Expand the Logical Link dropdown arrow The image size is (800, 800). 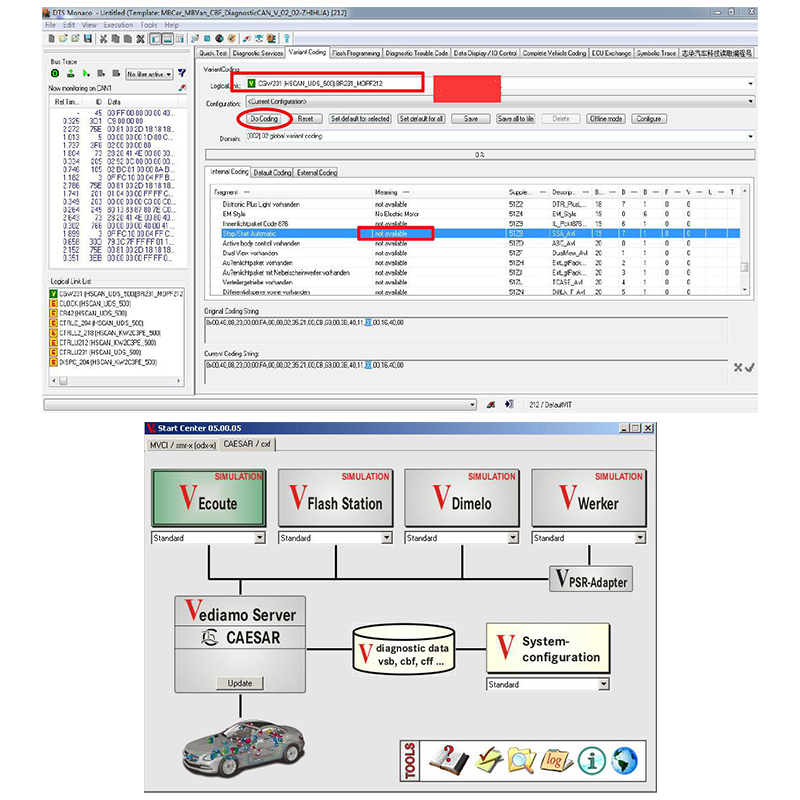[x=750, y=83]
